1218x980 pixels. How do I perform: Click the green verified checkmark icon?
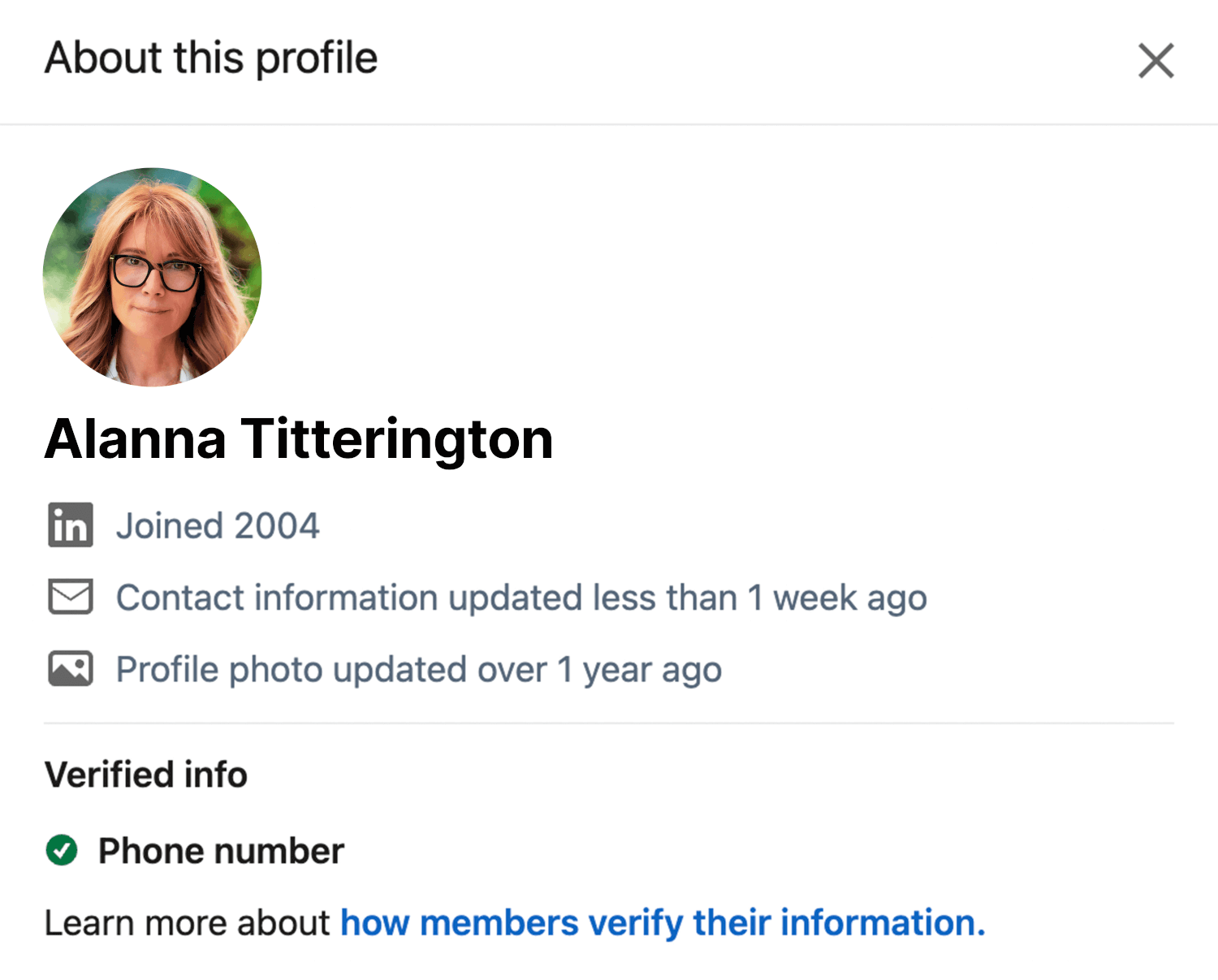pos(62,850)
